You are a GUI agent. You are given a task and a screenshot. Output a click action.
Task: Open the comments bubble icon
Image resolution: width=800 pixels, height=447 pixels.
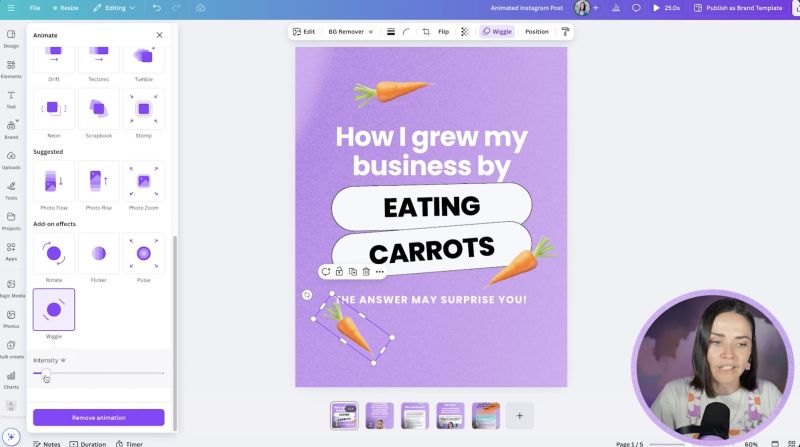click(x=636, y=8)
